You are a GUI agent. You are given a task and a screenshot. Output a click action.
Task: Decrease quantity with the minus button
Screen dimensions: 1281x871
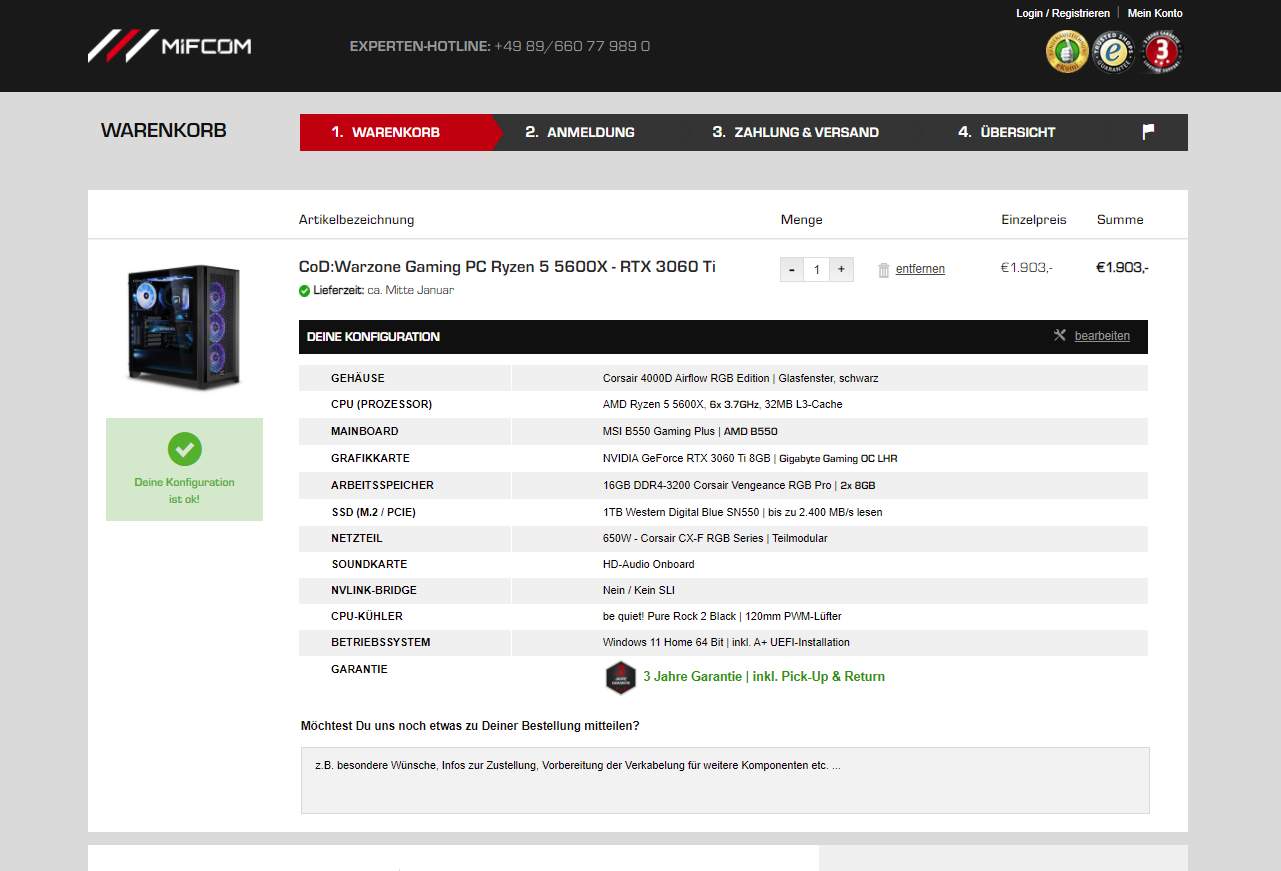coord(792,269)
